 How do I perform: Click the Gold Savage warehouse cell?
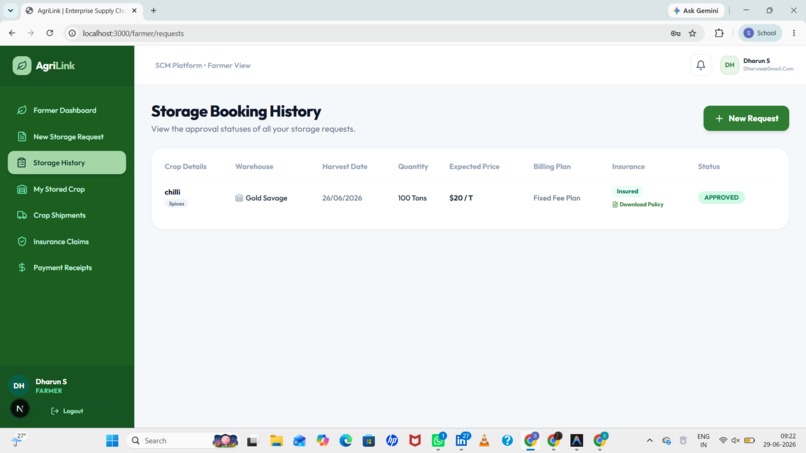coord(261,198)
